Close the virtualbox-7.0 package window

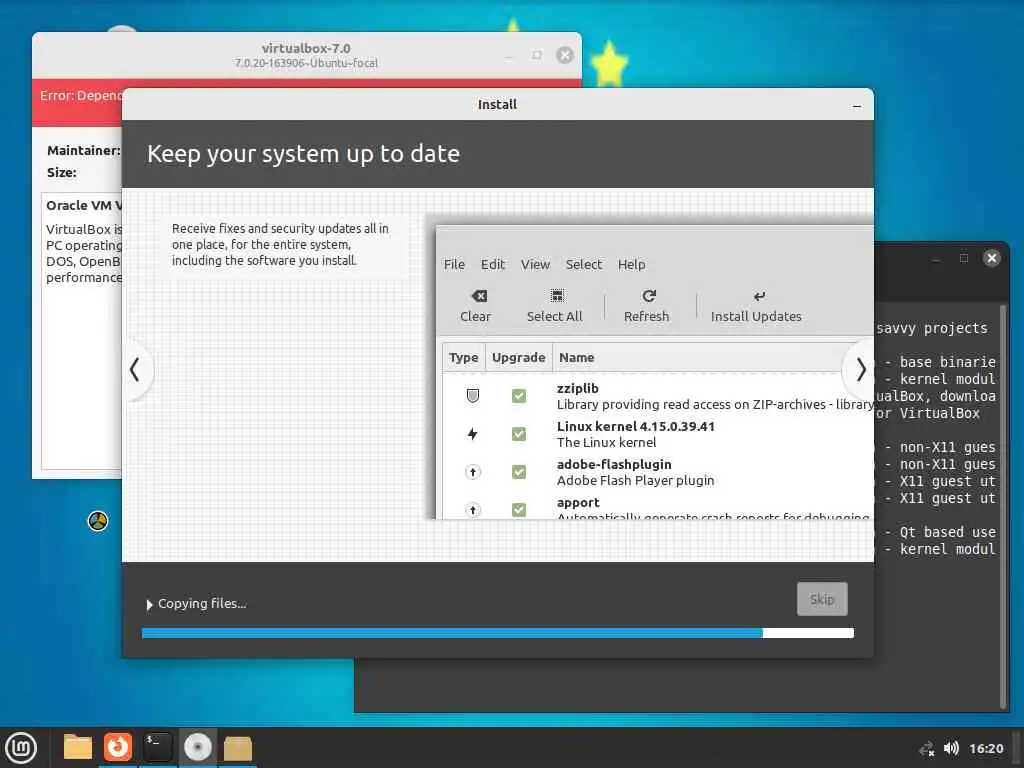coord(565,56)
